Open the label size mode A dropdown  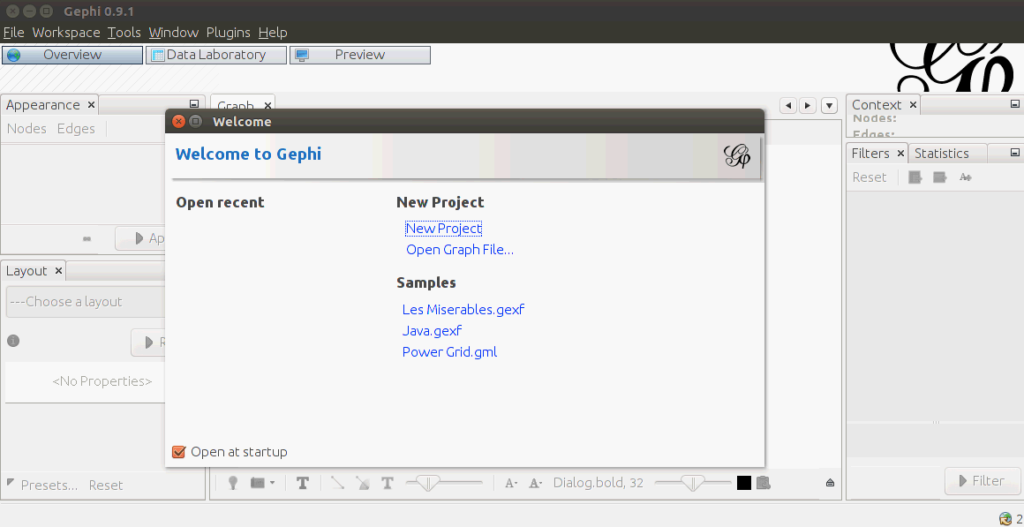(x=511, y=483)
